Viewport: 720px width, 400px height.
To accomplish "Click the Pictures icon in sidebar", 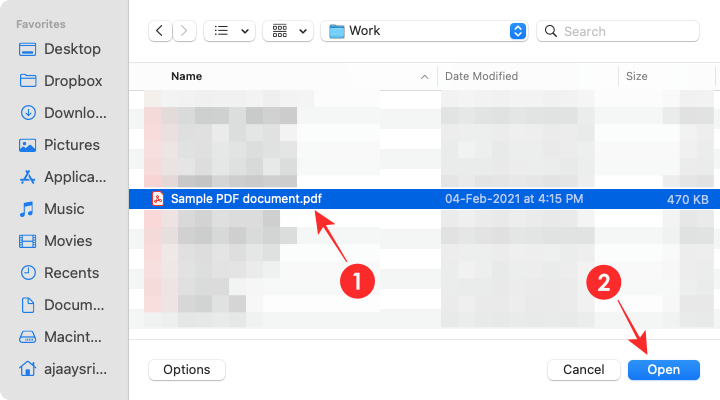I will pos(27,145).
